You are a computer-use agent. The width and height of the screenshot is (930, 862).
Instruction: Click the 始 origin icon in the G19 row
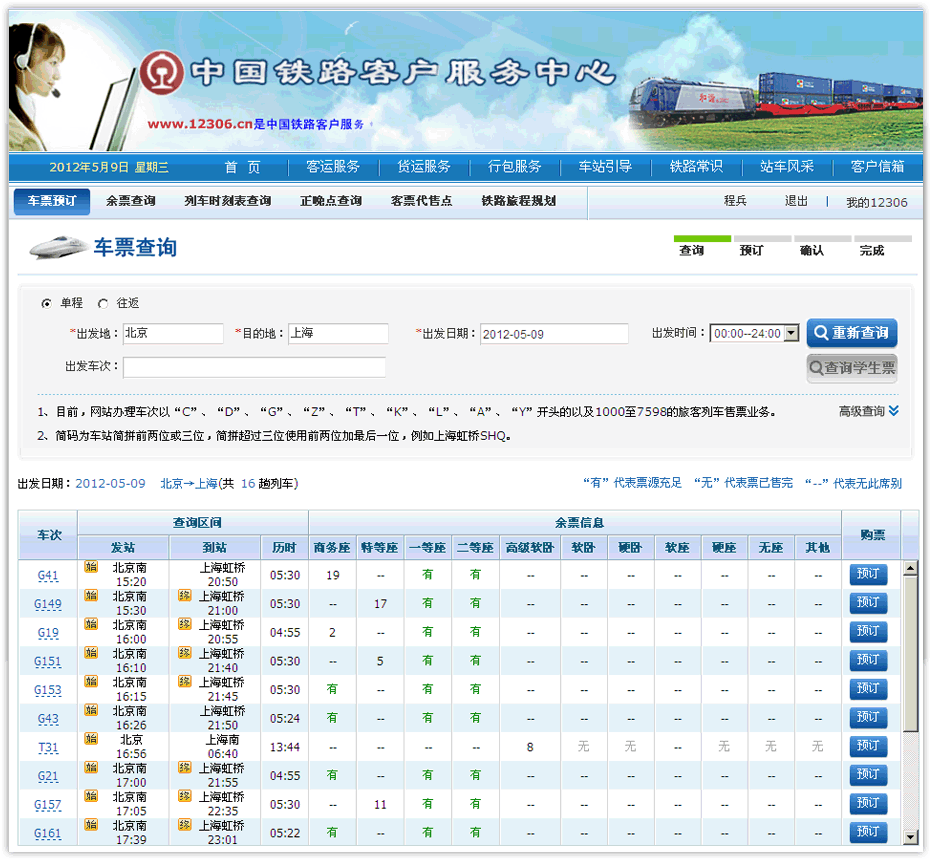(x=91, y=624)
